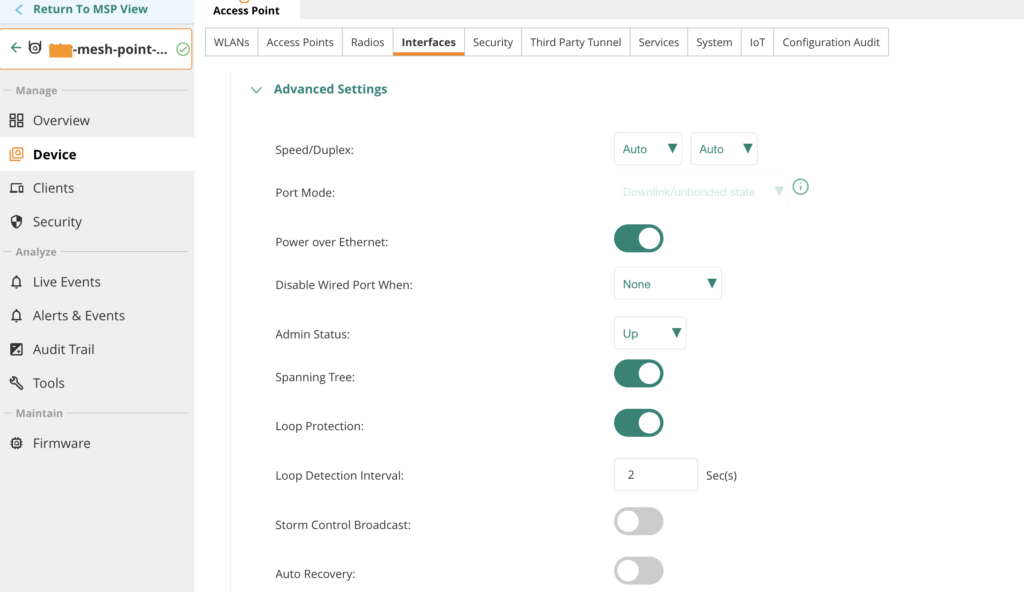Disable the Power over Ethernet toggle

(x=638, y=239)
